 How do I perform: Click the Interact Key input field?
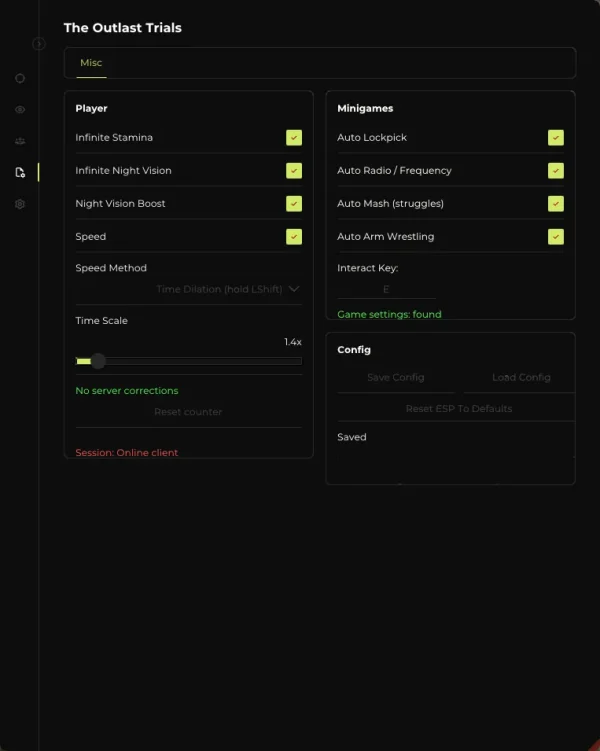pyautogui.click(x=386, y=289)
